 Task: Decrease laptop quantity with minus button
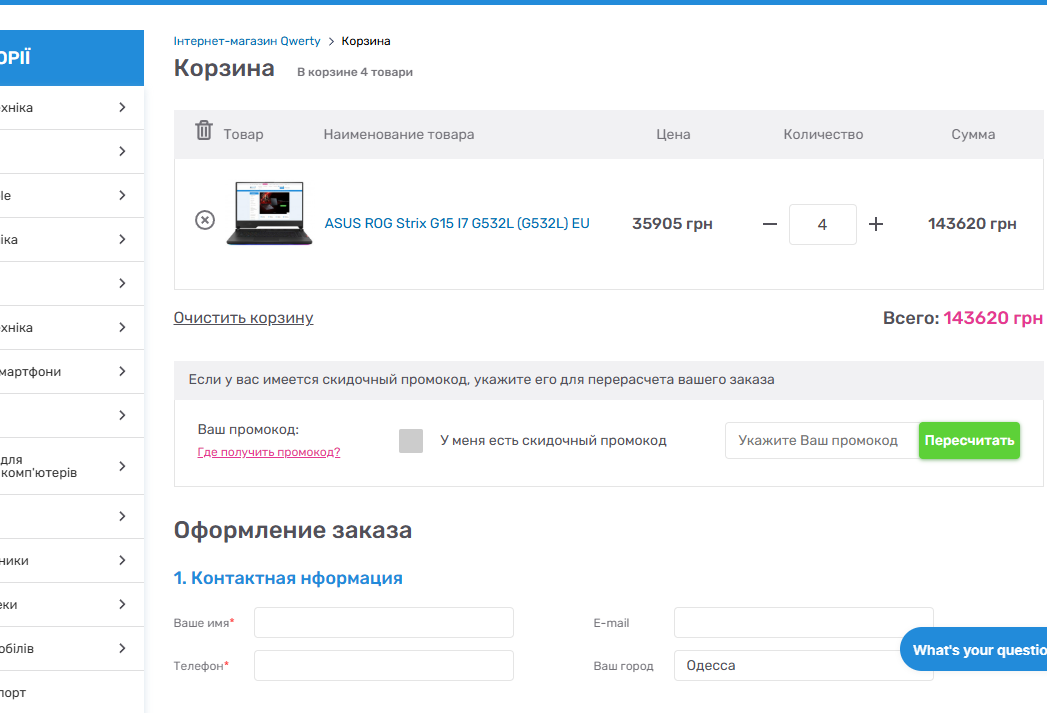pyautogui.click(x=769, y=224)
